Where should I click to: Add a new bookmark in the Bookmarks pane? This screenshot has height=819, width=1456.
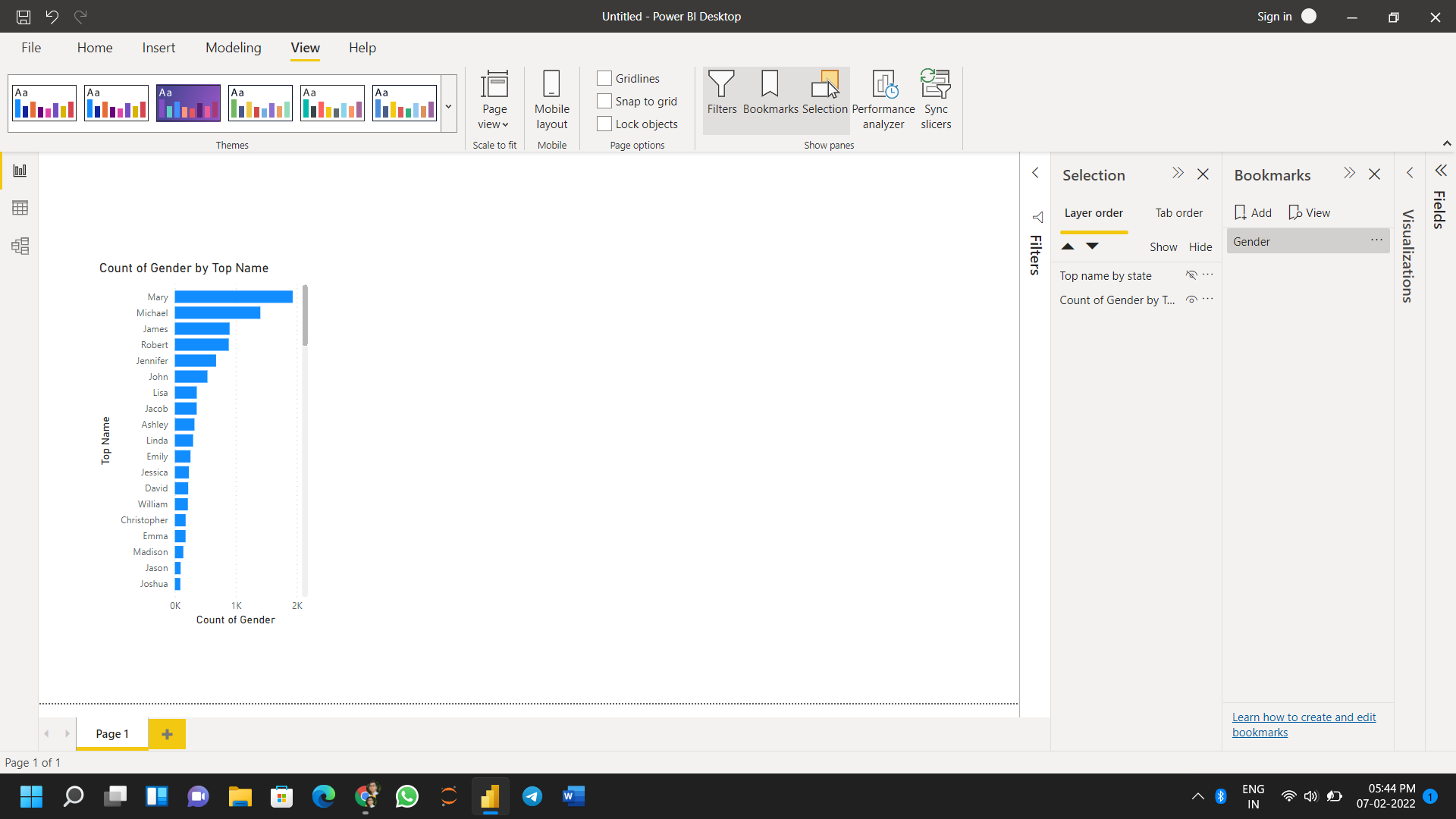[1252, 212]
